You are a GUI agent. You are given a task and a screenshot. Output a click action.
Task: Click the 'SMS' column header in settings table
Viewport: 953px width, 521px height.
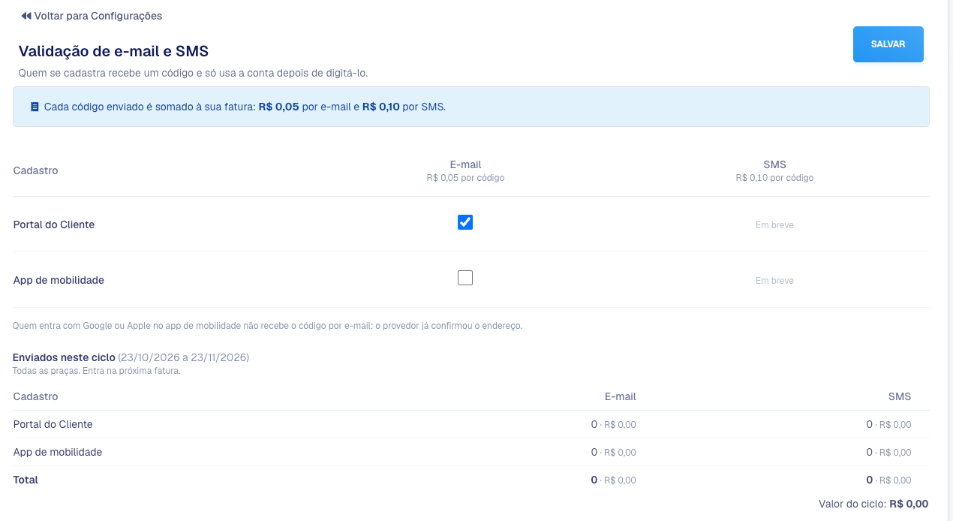774,164
